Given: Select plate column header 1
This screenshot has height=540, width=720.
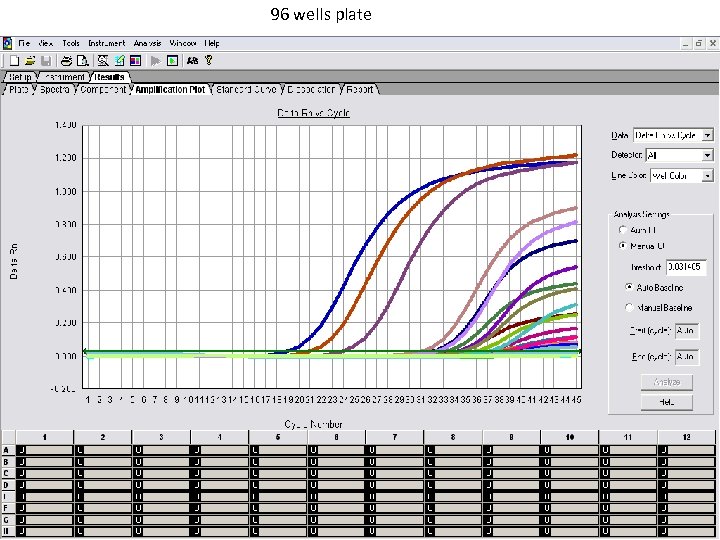Looking at the screenshot, I should pos(45,437).
